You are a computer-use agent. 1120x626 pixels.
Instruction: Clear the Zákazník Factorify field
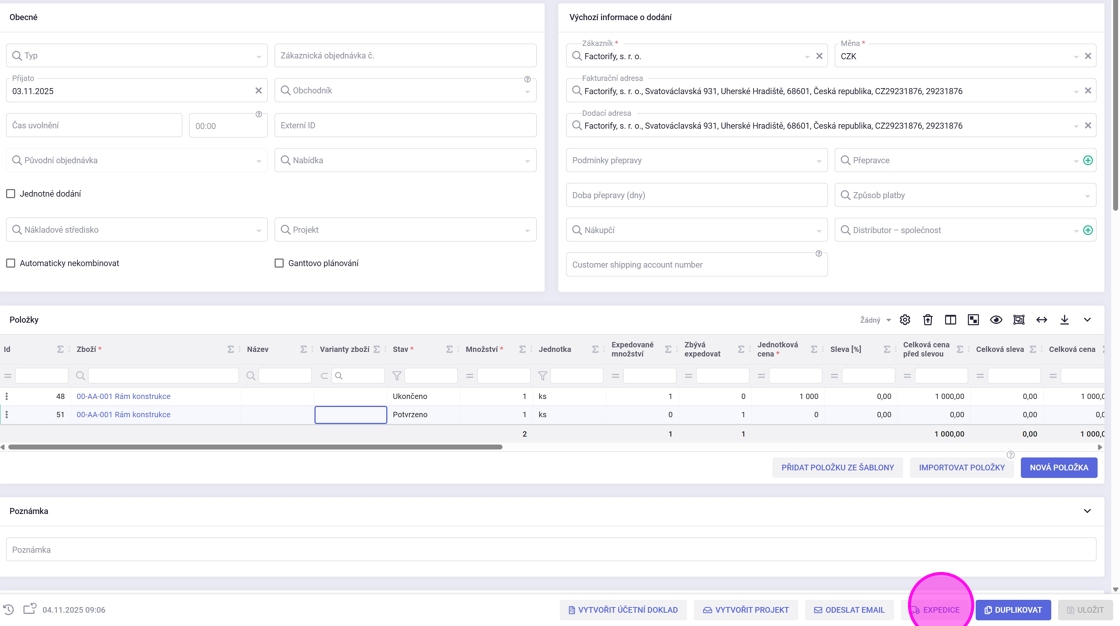(x=819, y=56)
